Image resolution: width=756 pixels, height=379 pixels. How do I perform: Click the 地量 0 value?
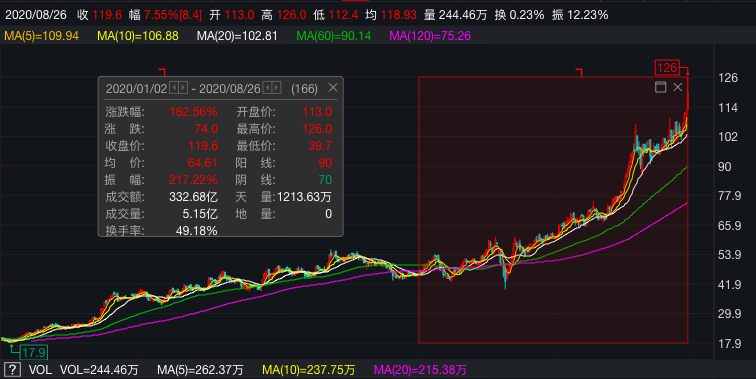click(x=328, y=214)
